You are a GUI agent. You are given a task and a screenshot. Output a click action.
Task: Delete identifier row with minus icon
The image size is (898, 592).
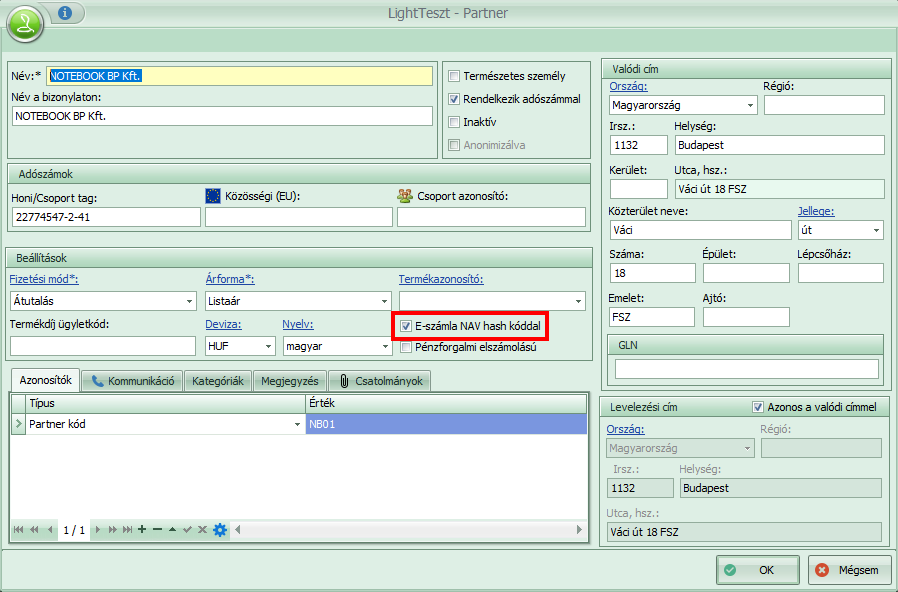157,529
